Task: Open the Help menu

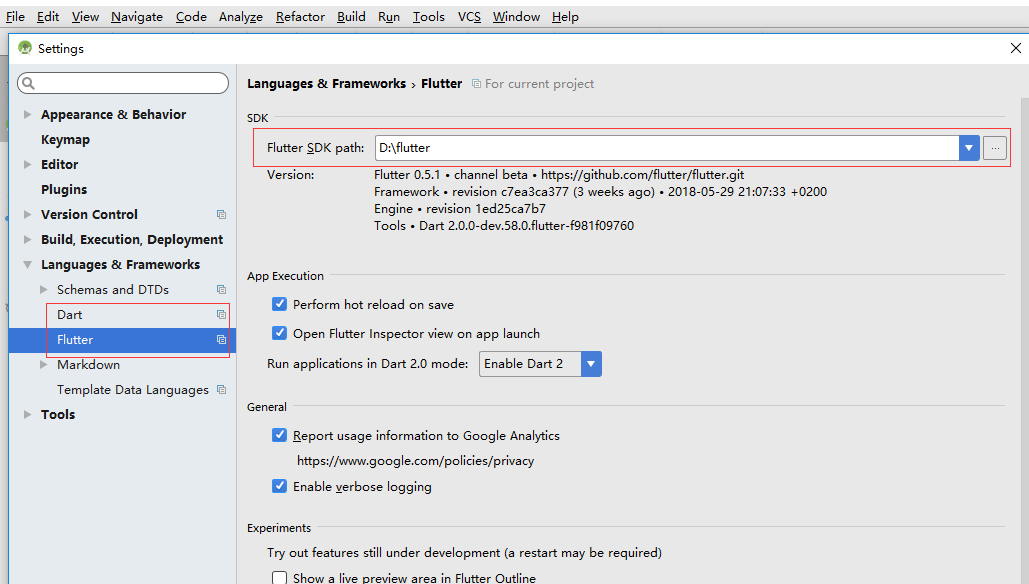Action: 565,16
